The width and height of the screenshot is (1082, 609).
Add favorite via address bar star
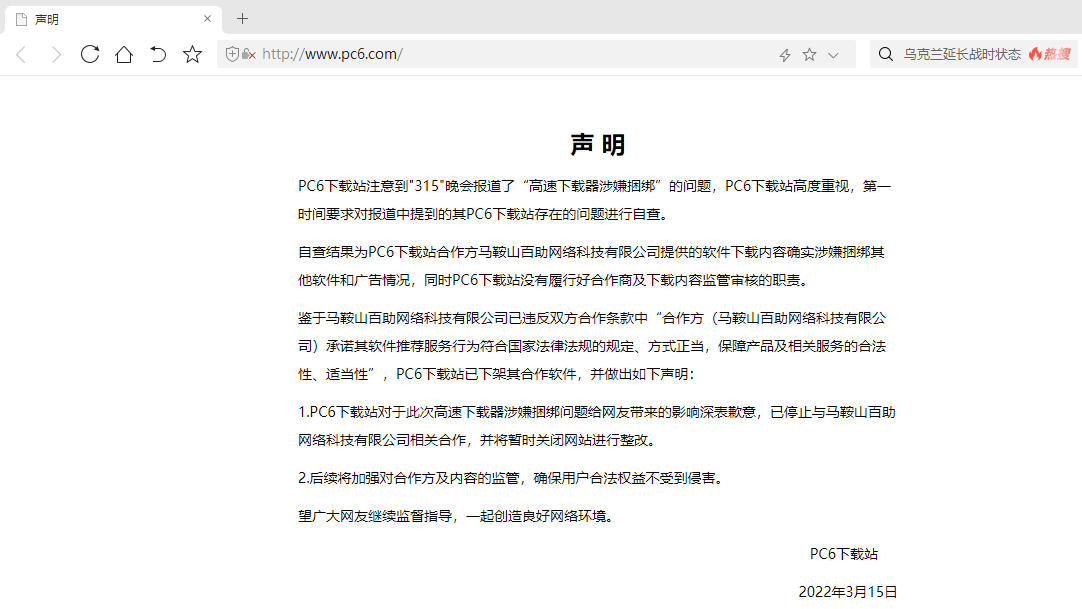point(809,54)
